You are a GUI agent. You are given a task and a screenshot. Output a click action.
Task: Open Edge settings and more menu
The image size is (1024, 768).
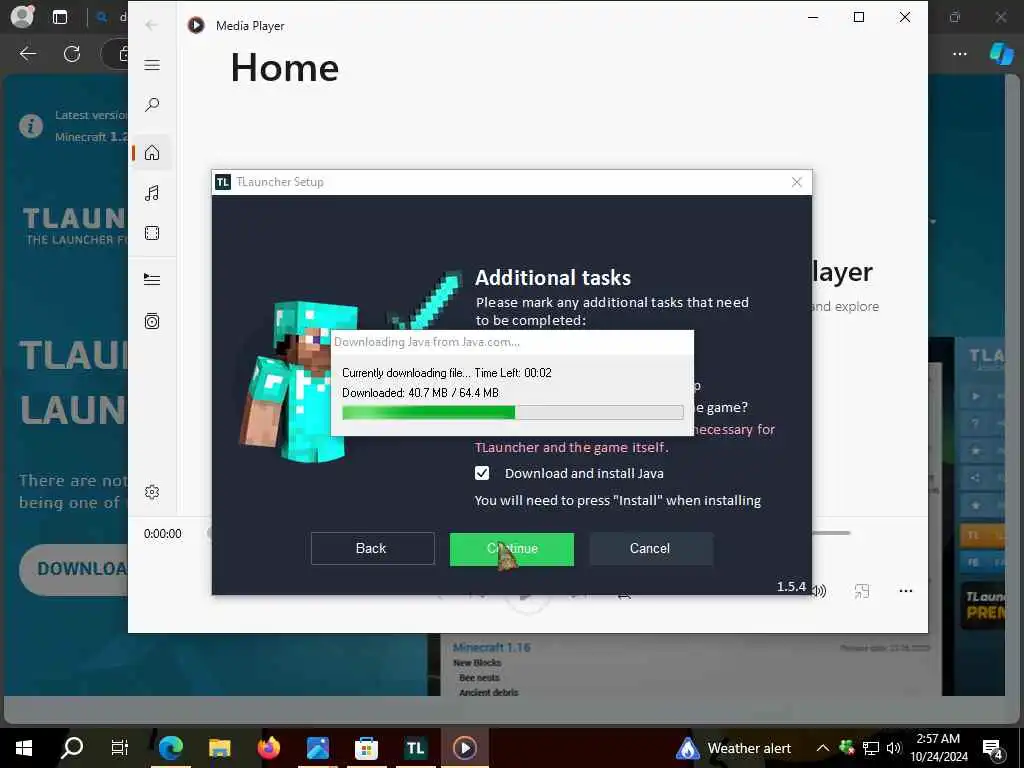(x=959, y=54)
